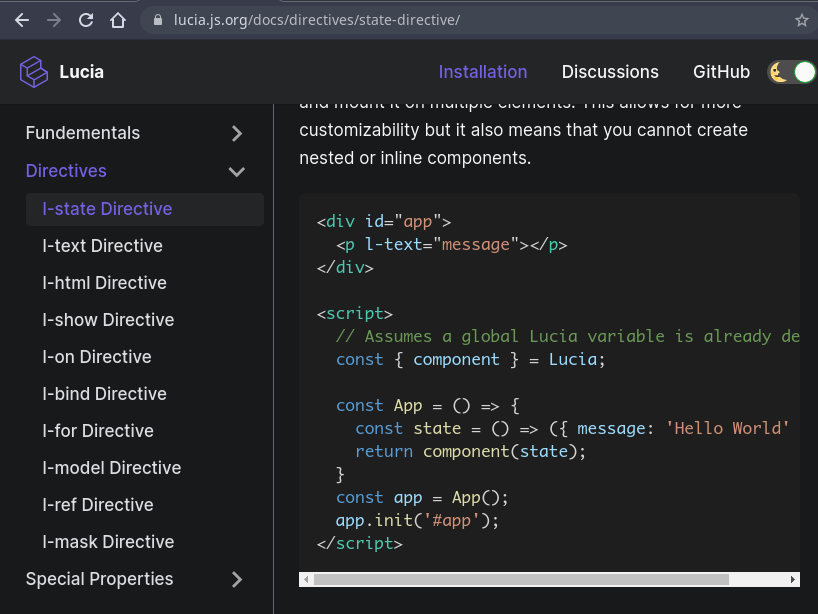This screenshot has height=614, width=818.
Task: Go forward in browser history
Action: pyautogui.click(x=54, y=20)
